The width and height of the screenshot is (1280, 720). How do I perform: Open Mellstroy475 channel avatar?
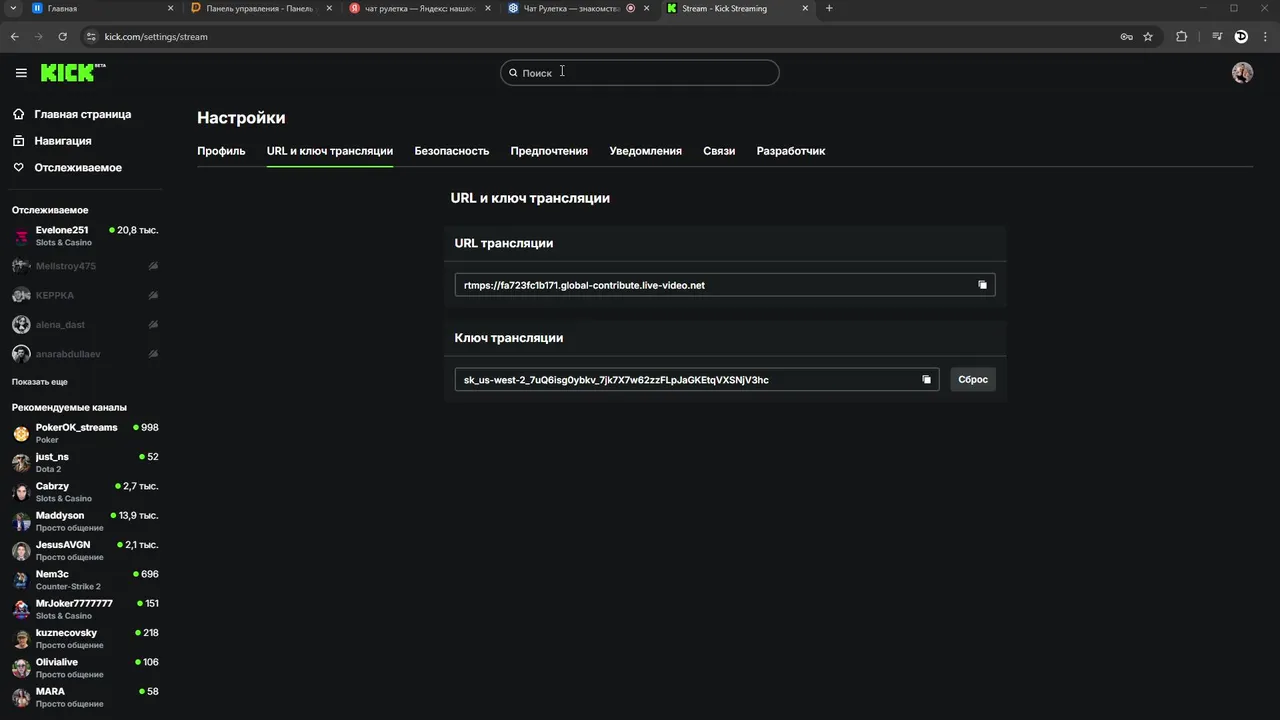[21, 266]
